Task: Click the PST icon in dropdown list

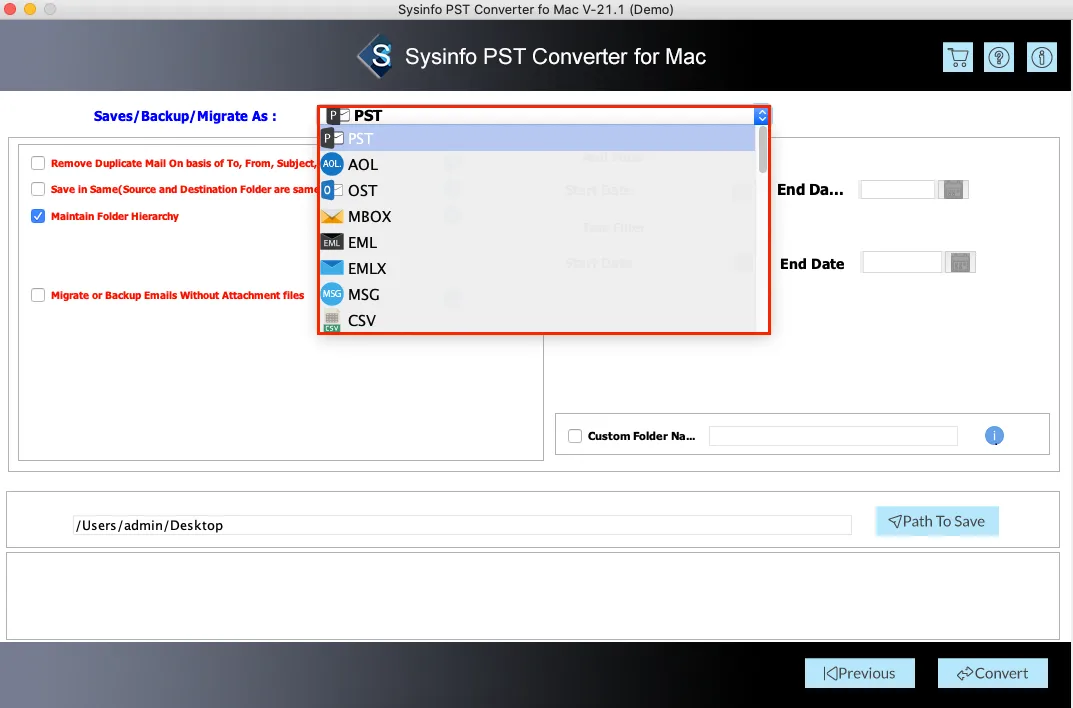Action: (x=333, y=138)
